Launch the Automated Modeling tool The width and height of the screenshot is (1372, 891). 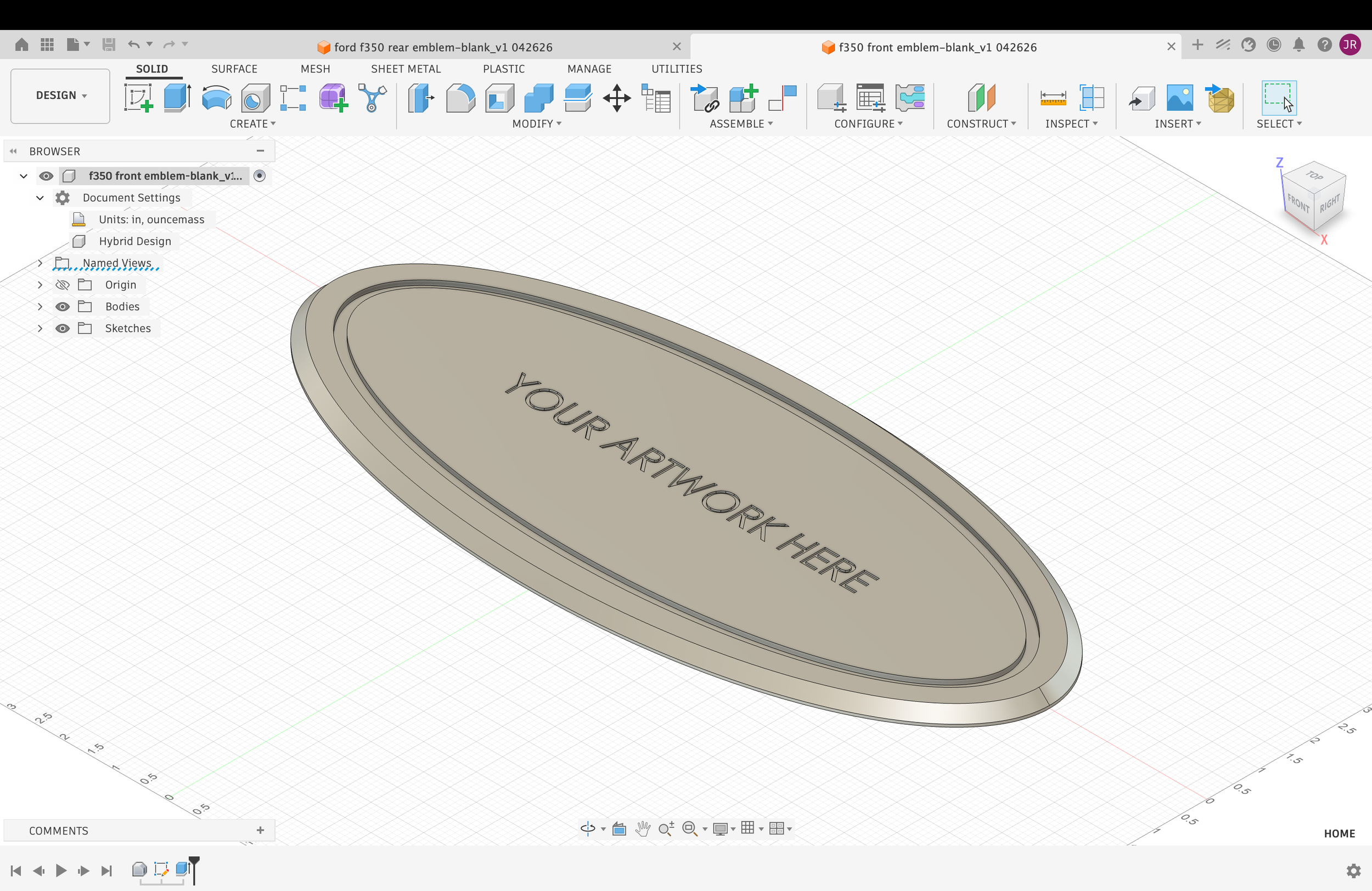coord(373,98)
